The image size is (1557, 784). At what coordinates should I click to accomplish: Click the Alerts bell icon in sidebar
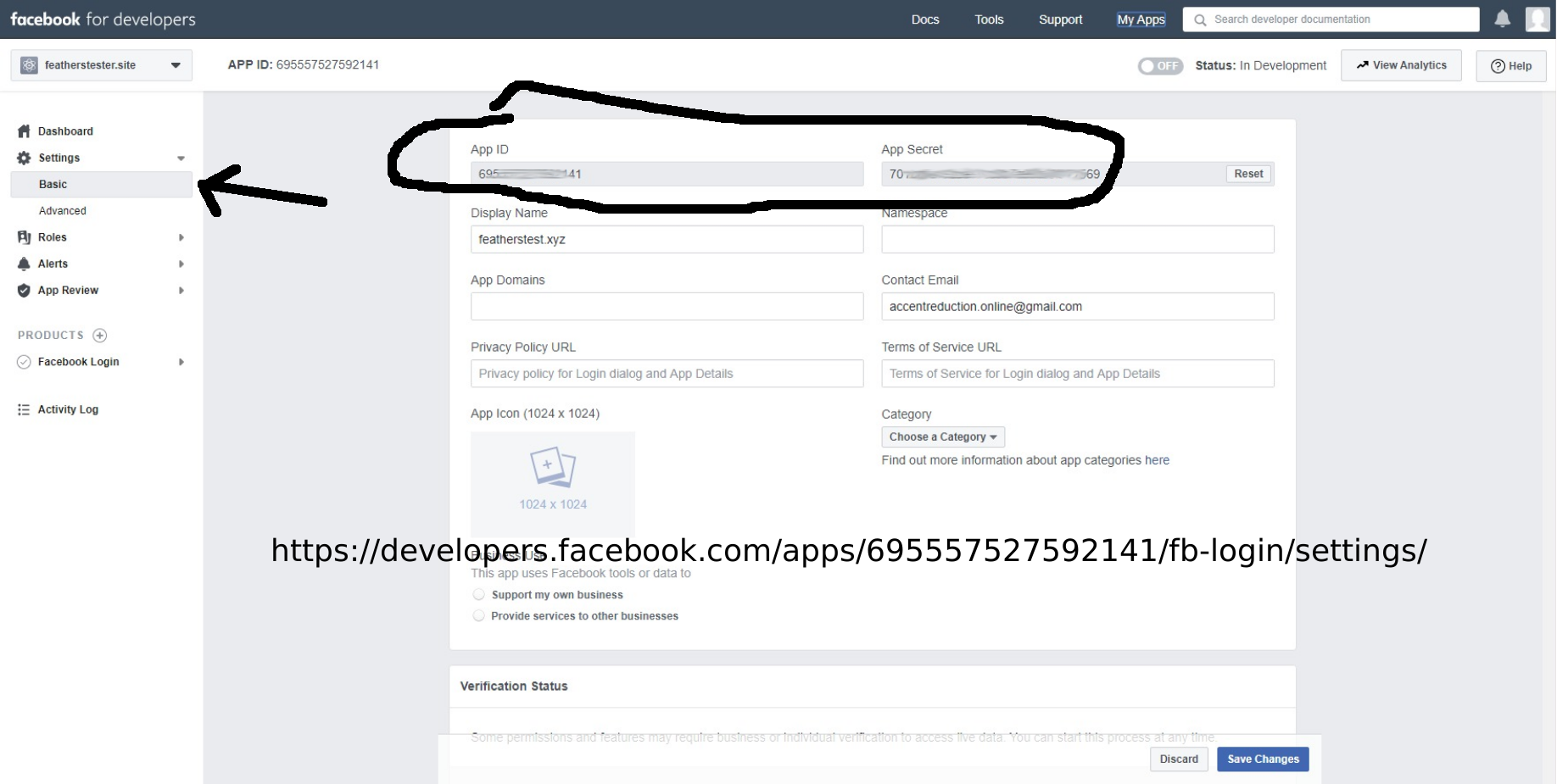click(24, 264)
